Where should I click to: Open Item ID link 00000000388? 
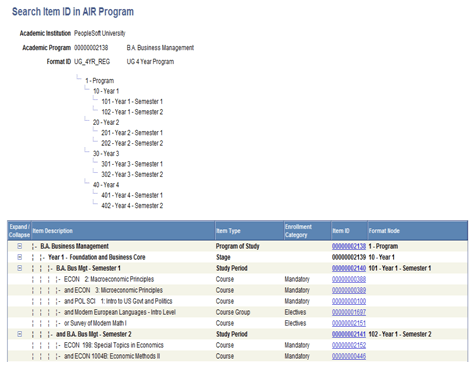pos(349,279)
